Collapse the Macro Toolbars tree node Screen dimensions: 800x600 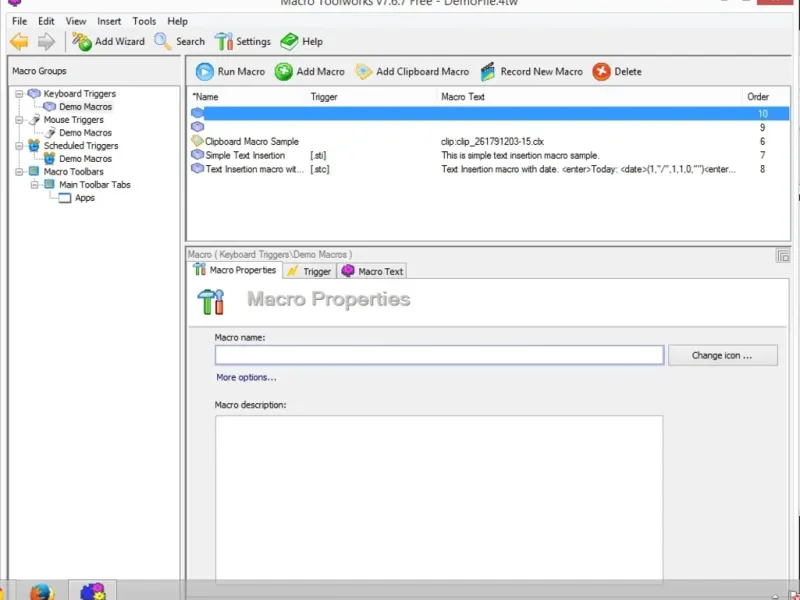pos(19,172)
